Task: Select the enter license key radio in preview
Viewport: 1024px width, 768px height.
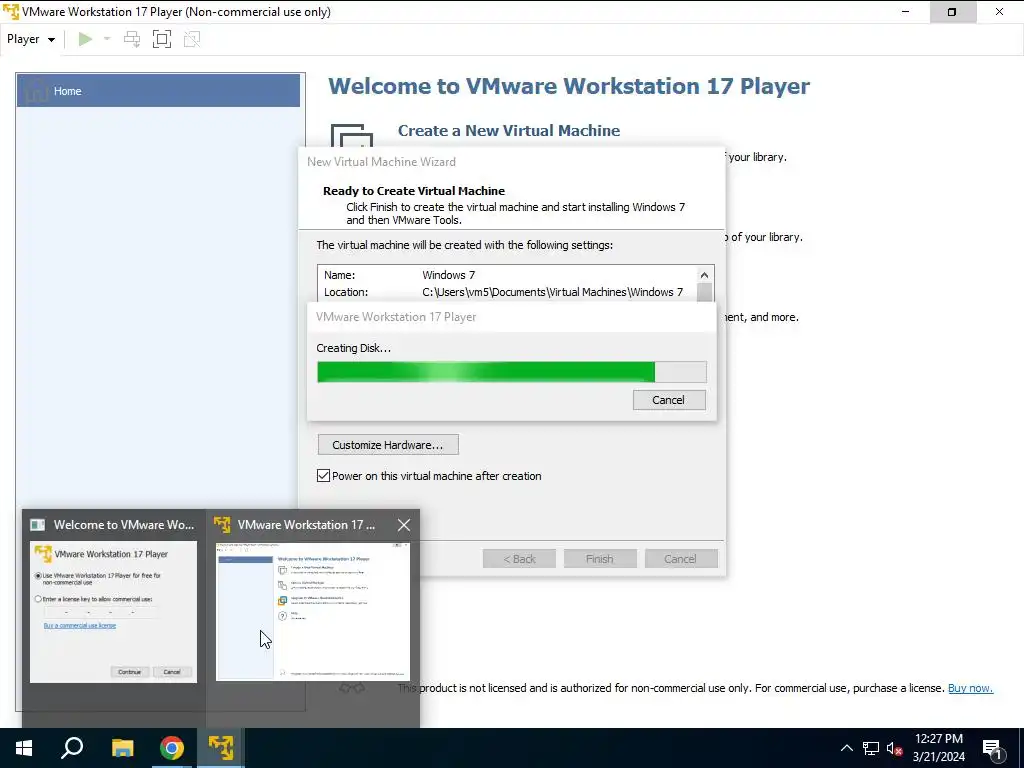Action: (38, 599)
